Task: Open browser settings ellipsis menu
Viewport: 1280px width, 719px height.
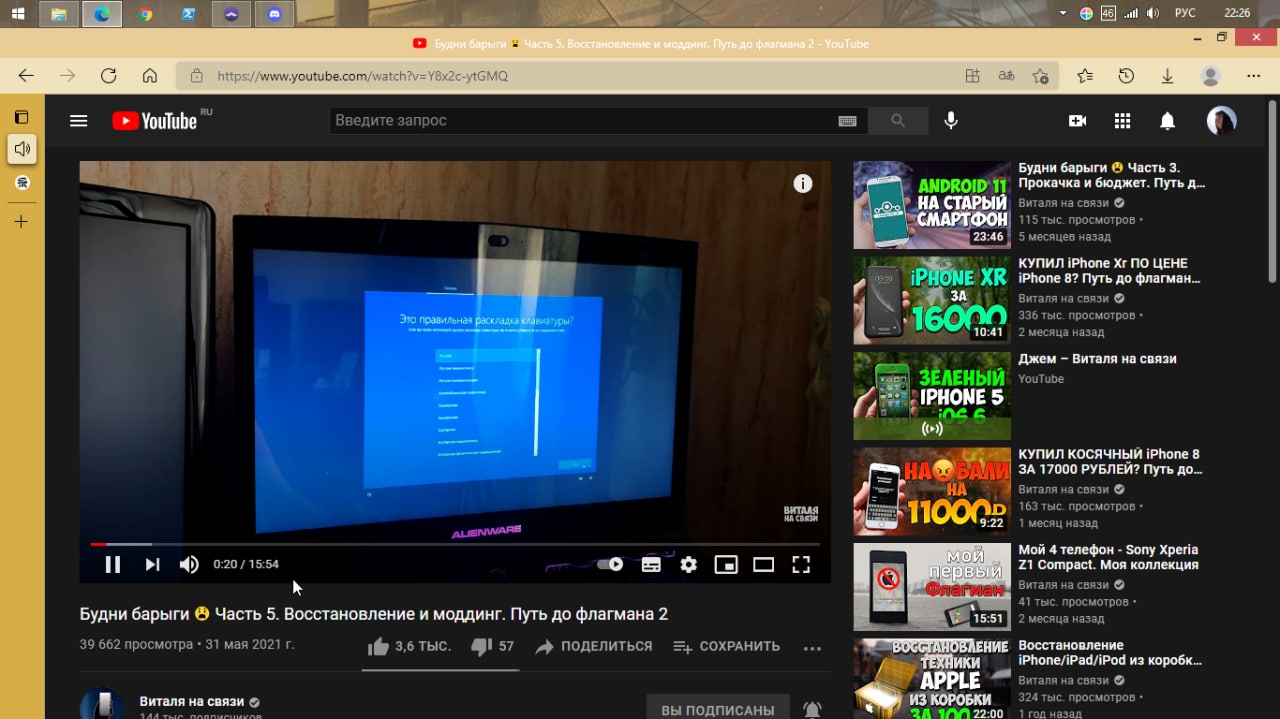Action: [x=1254, y=76]
